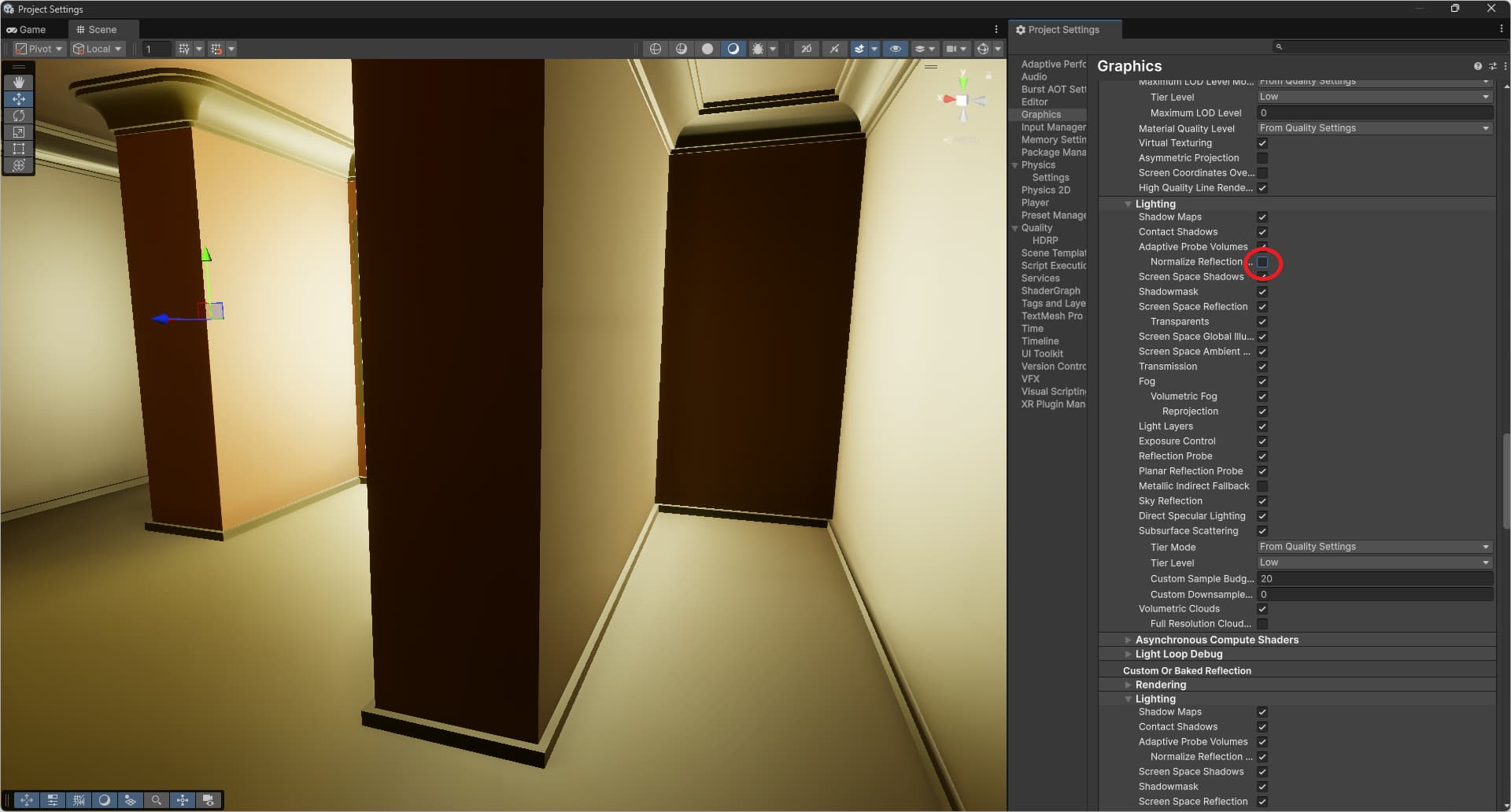Switch to the Game tab
The width and height of the screenshot is (1511, 812).
(28, 29)
